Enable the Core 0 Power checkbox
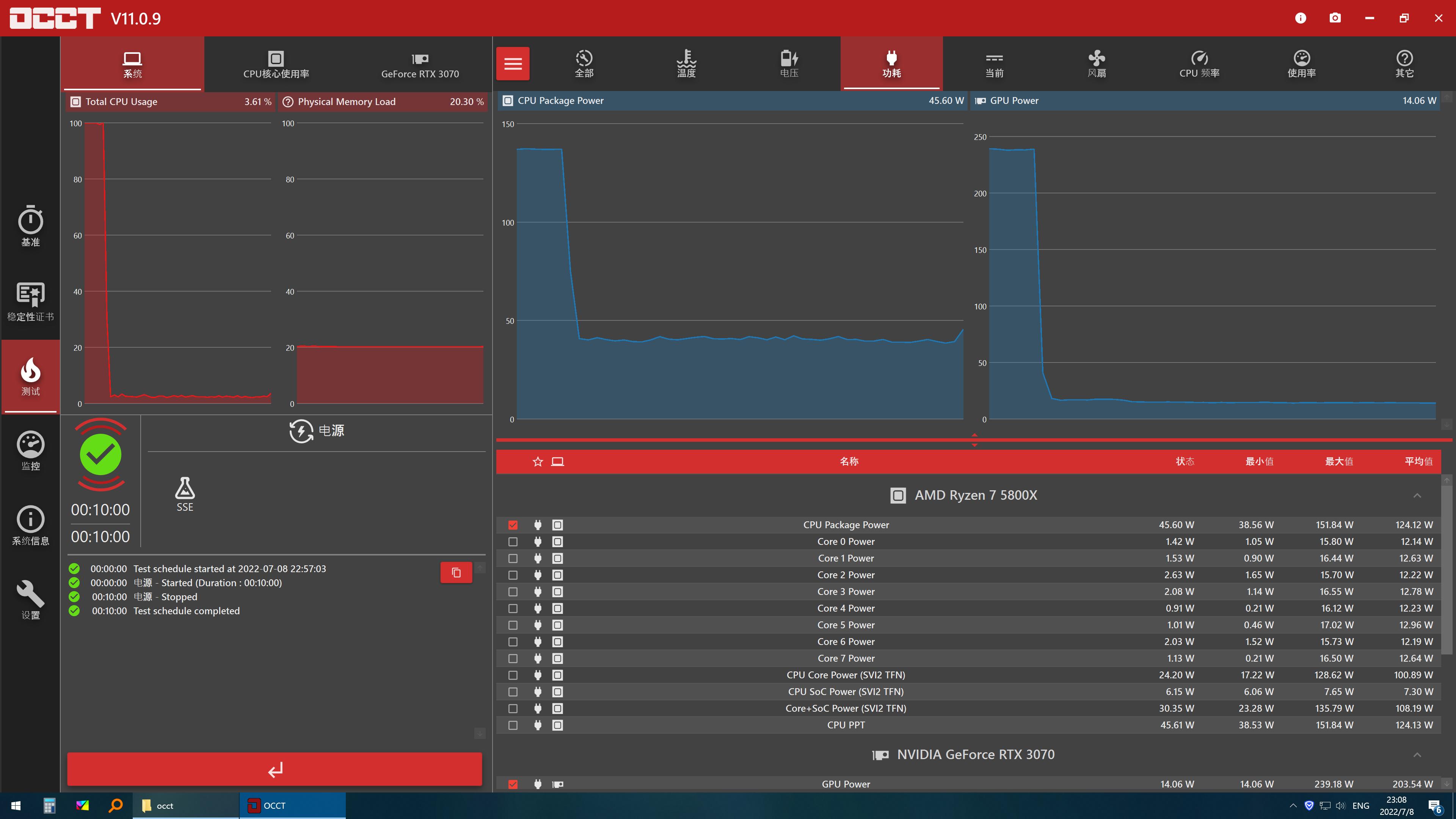 (513, 541)
